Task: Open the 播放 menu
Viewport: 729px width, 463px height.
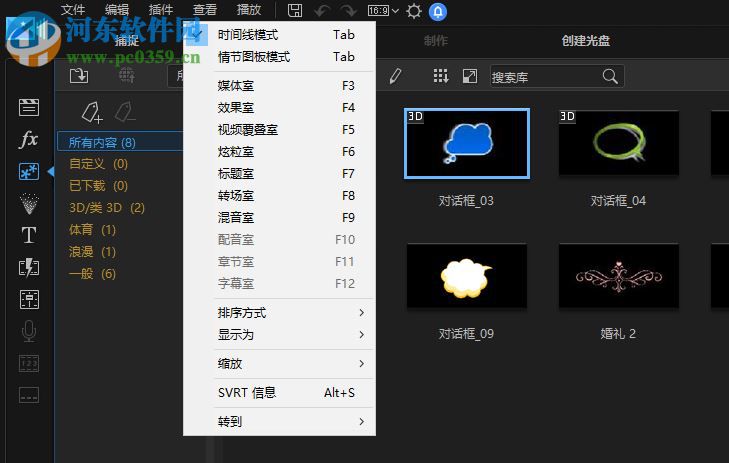Action: point(249,10)
